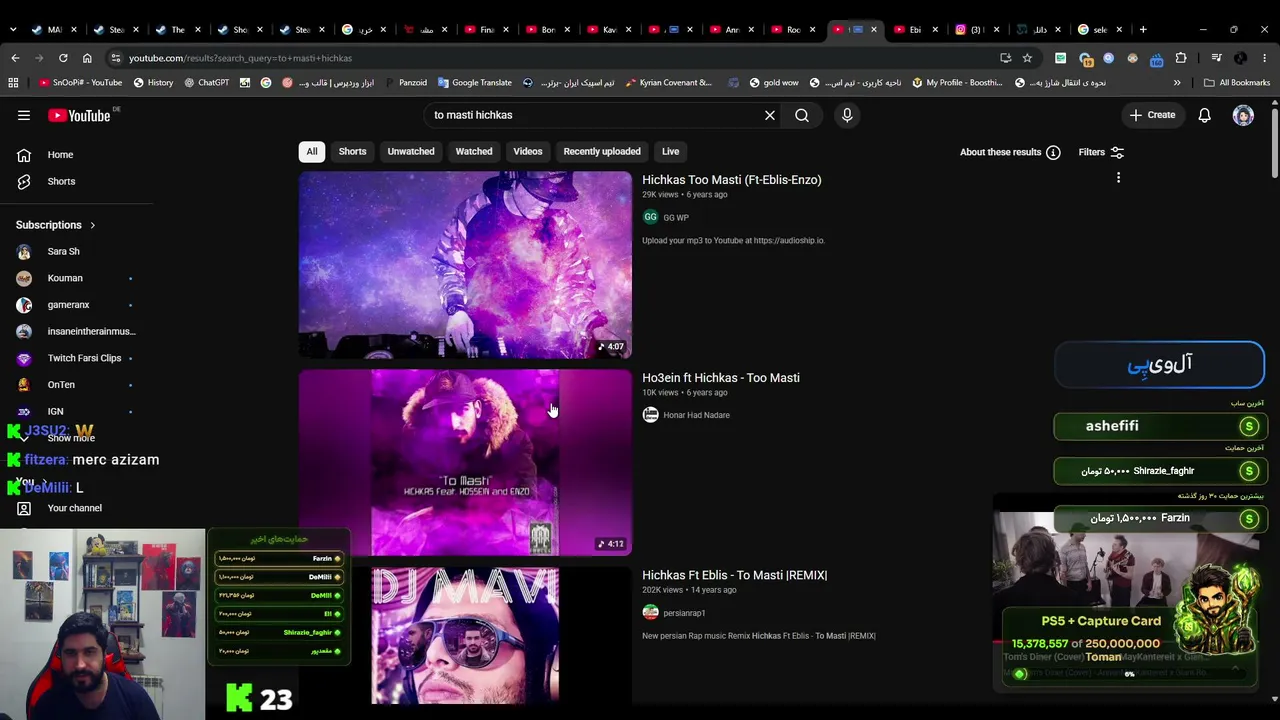Viewport: 1280px width, 720px height.
Task: Select the Unwatched filter chip
Action: point(411,152)
